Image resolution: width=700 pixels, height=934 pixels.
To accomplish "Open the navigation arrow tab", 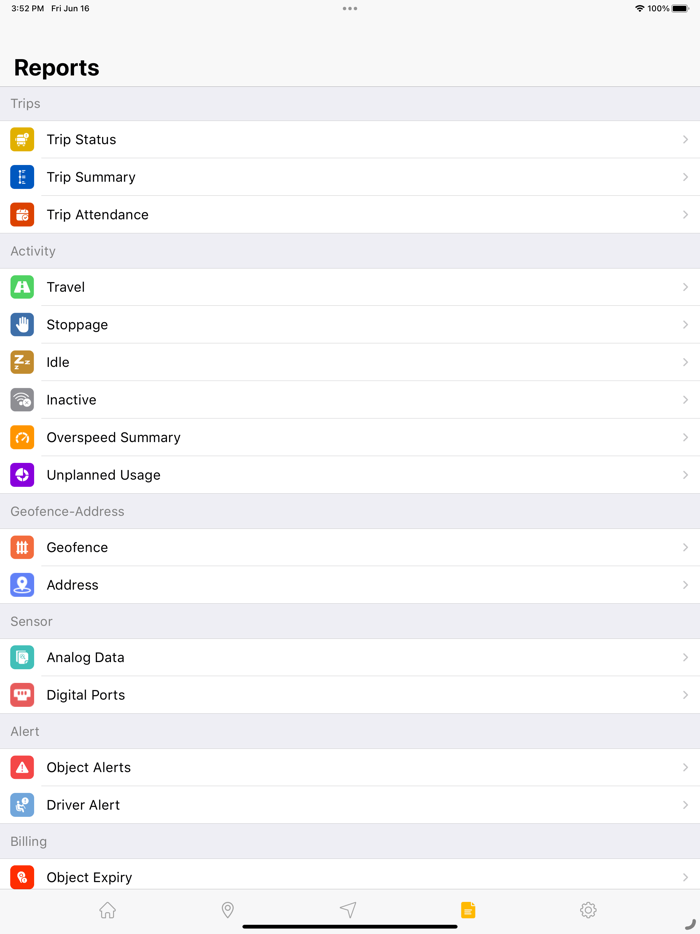I will click(348, 910).
